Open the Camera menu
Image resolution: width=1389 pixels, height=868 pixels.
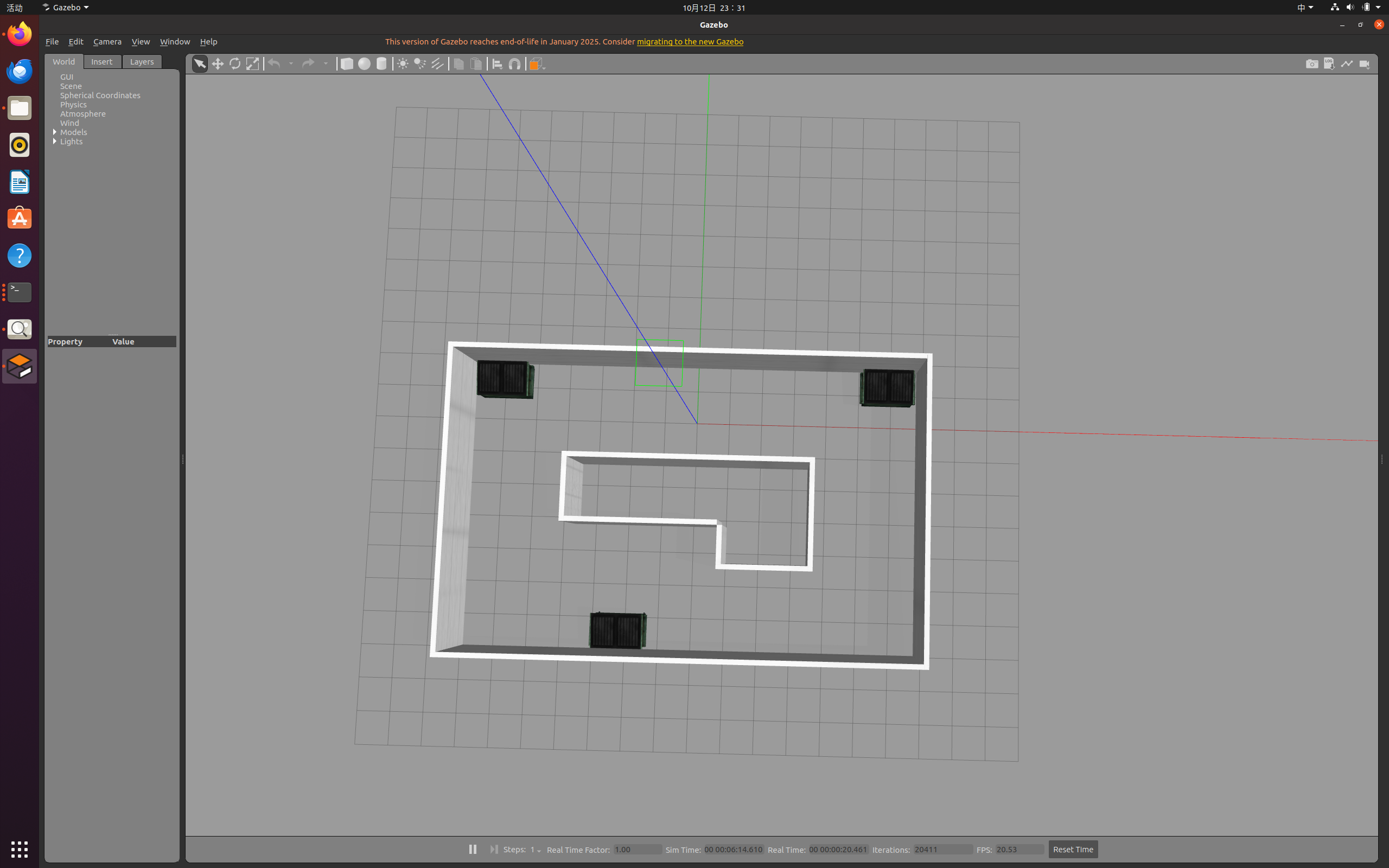click(107, 41)
